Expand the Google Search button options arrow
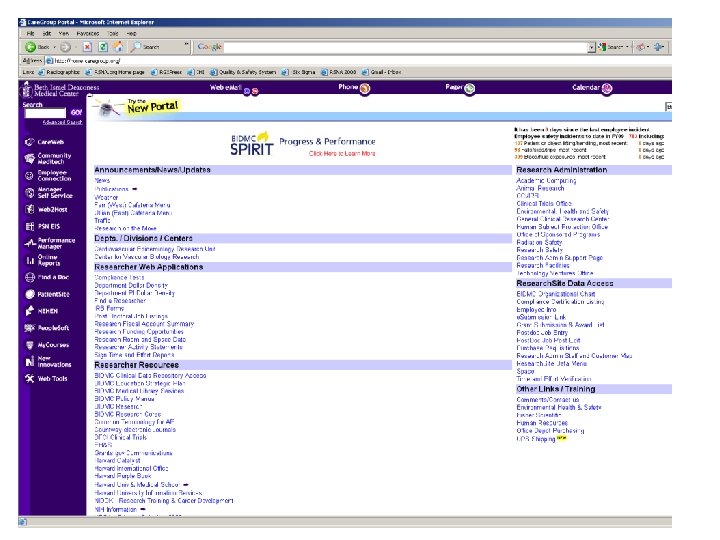 627,47
